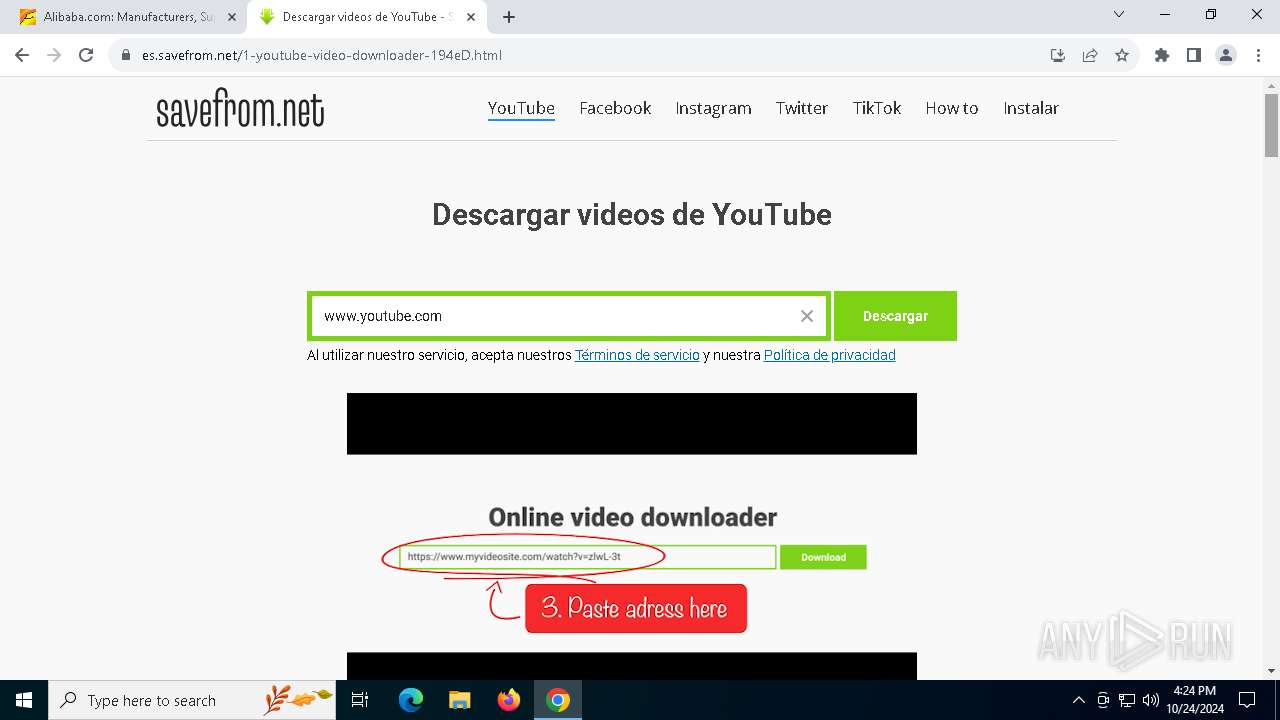Share this page icon
The height and width of the screenshot is (720, 1280).
click(1090, 55)
